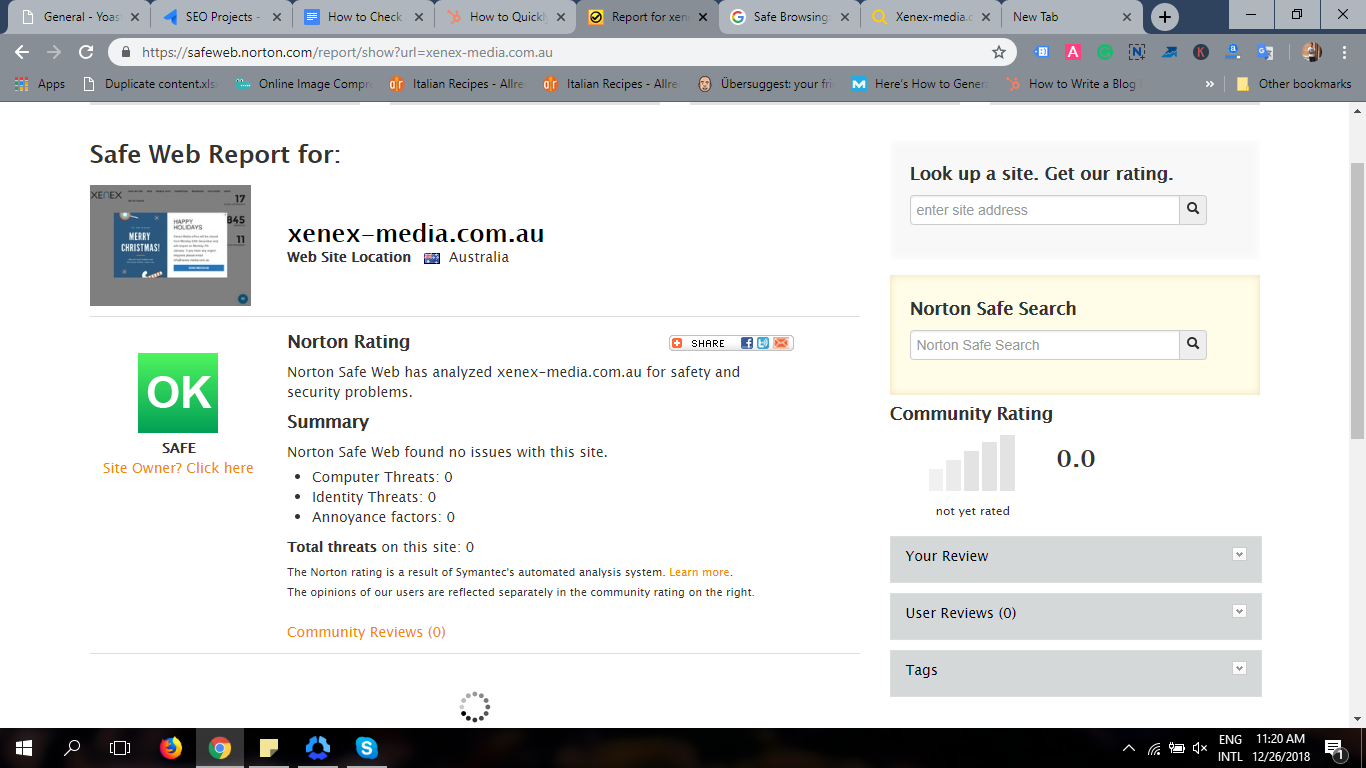
Task: Open the Learn more link
Action: coord(699,572)
